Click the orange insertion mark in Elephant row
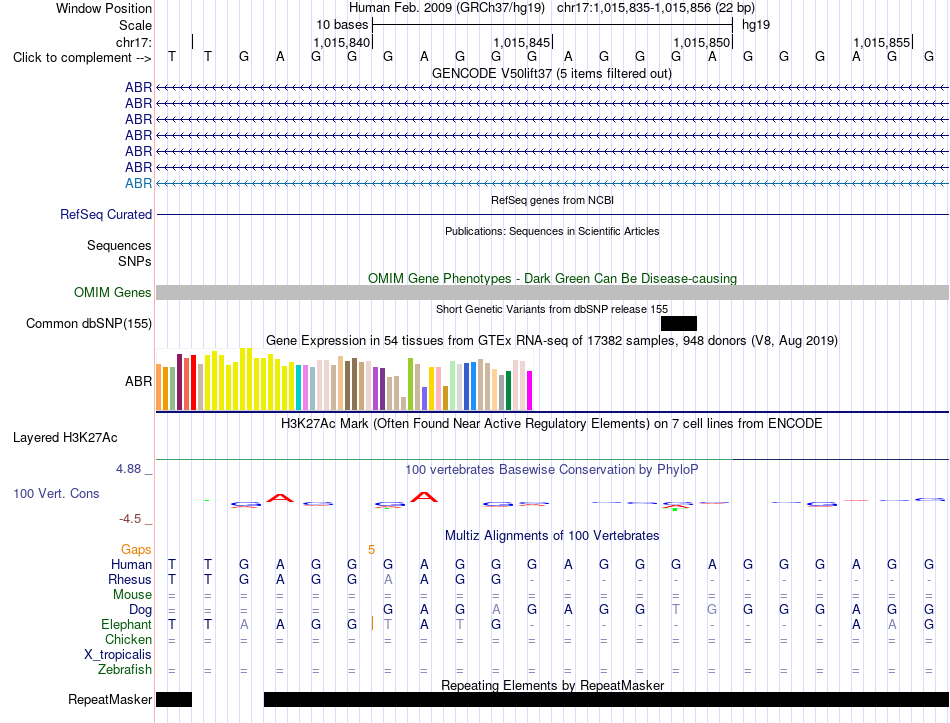Viewport: 950px width, 723px height. tap(372, 624)
